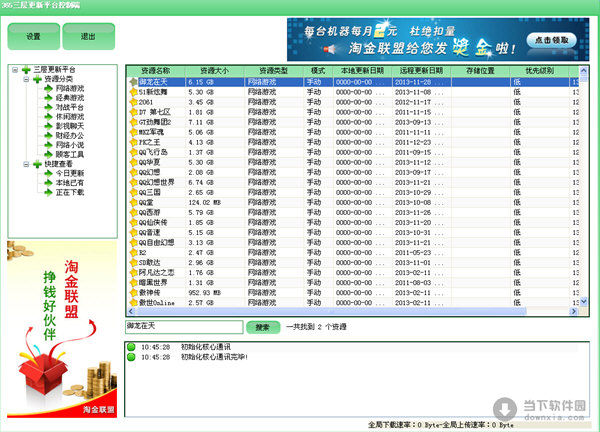600x432 pixels.
Task: Select the 傲神传 row name
Action: [149, 293]
